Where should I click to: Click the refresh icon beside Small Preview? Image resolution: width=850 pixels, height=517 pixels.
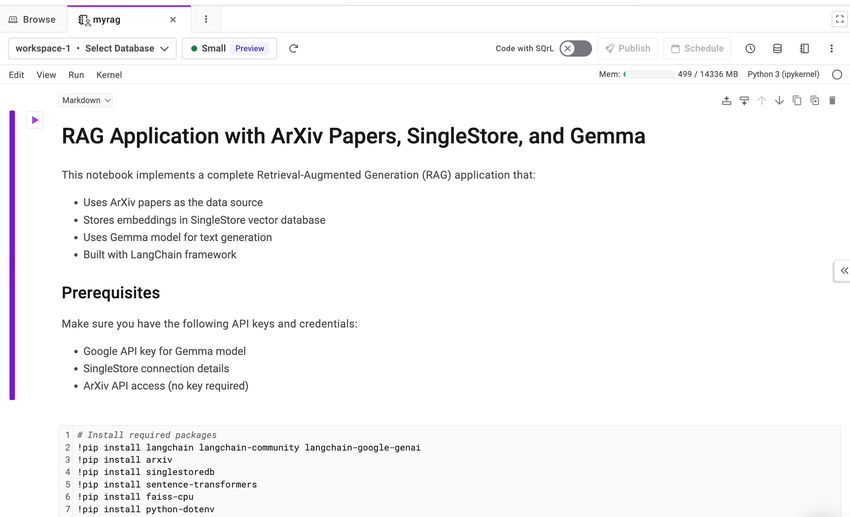pos(293,48)
